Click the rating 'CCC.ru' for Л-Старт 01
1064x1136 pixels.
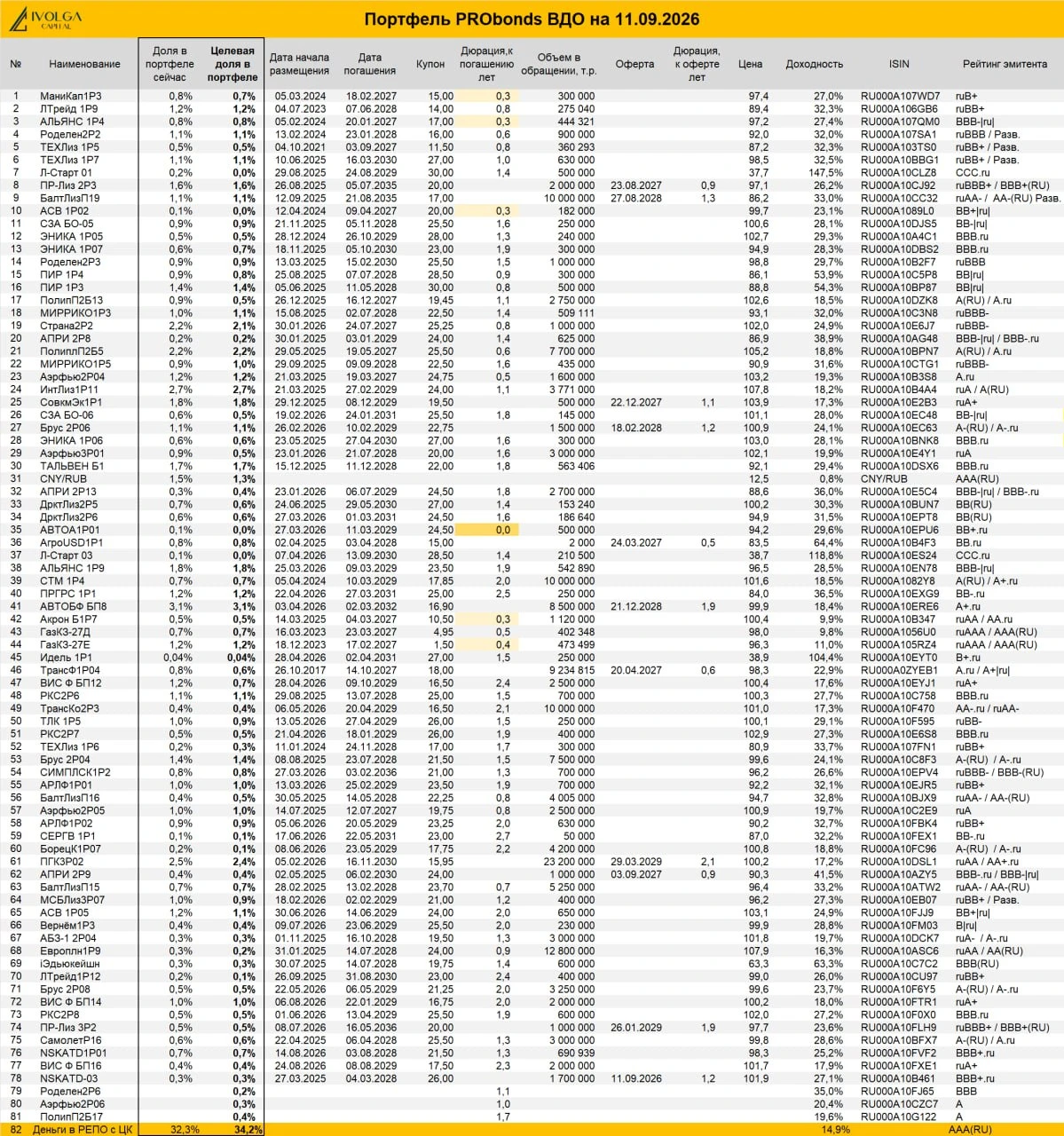click(x=973, y=173)
